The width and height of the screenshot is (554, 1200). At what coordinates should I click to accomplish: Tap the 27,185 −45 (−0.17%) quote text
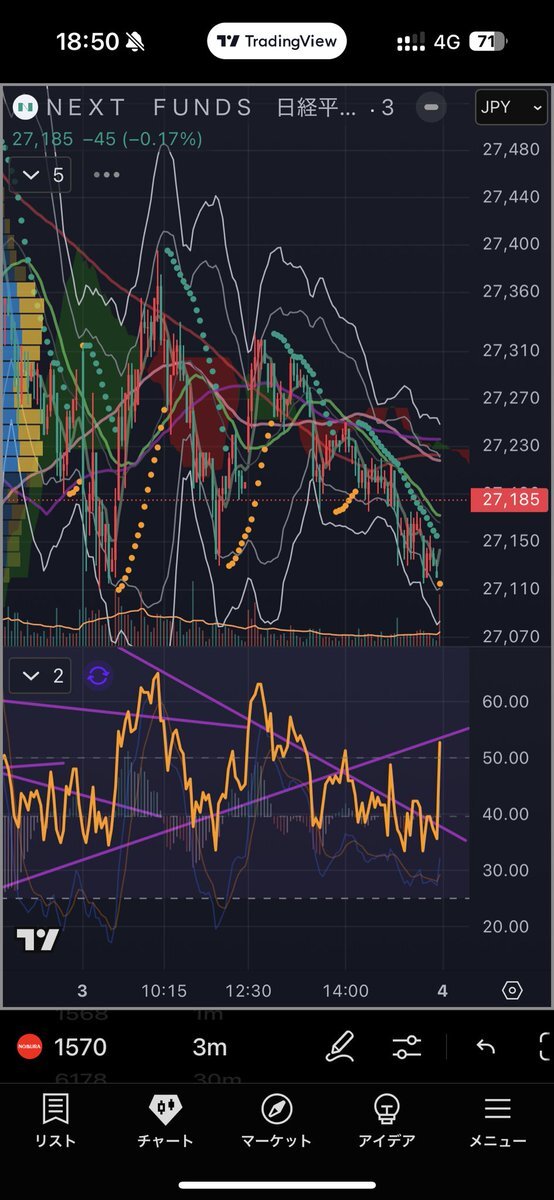106,139
